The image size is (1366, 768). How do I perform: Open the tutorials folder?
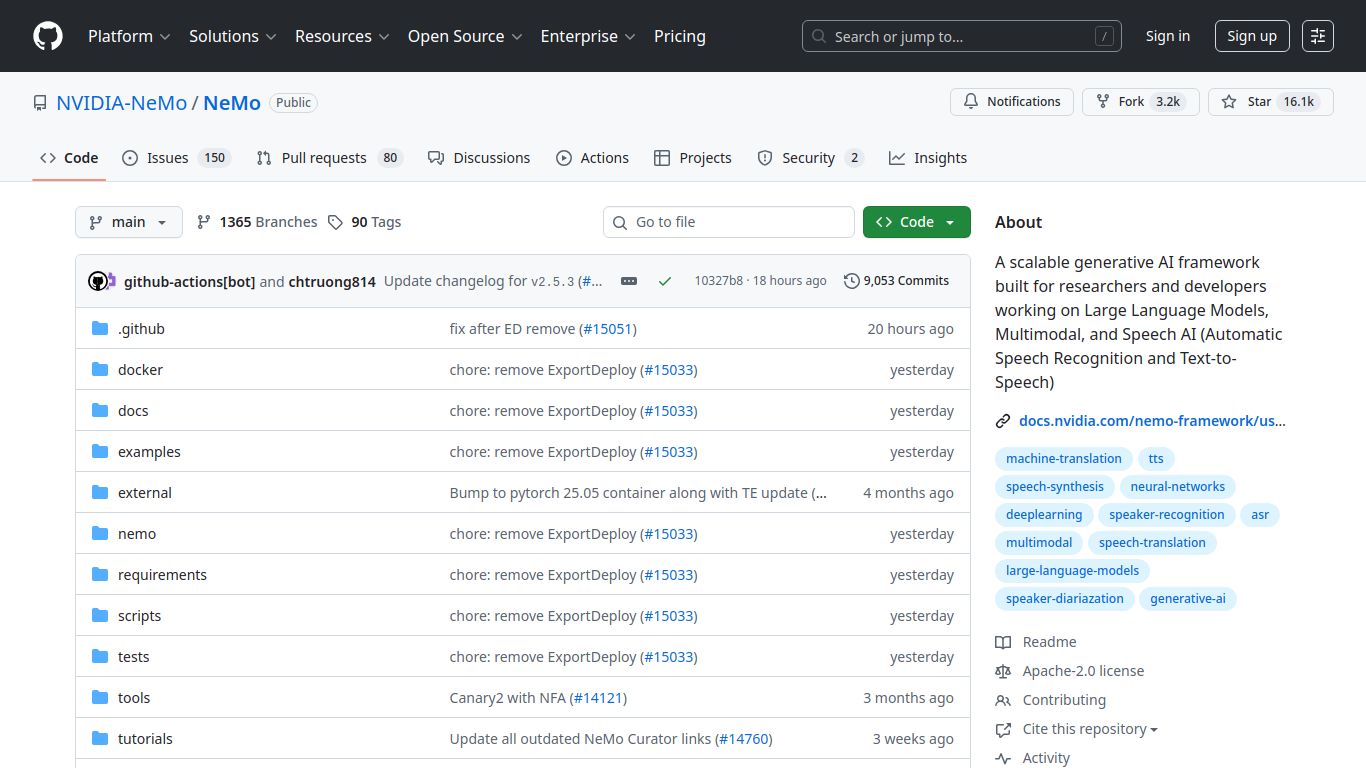coord(145,739)
